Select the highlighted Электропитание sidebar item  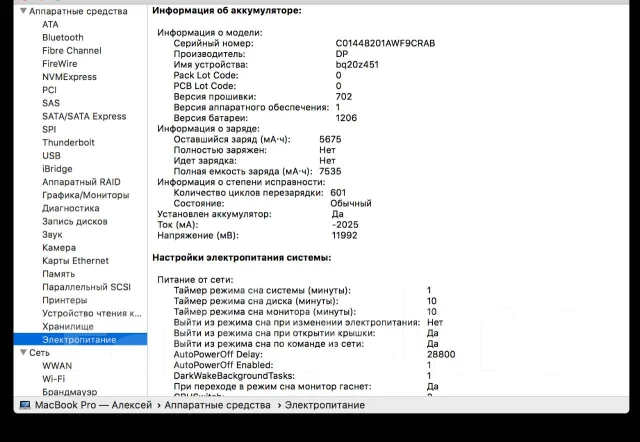[x=80, y=340]
